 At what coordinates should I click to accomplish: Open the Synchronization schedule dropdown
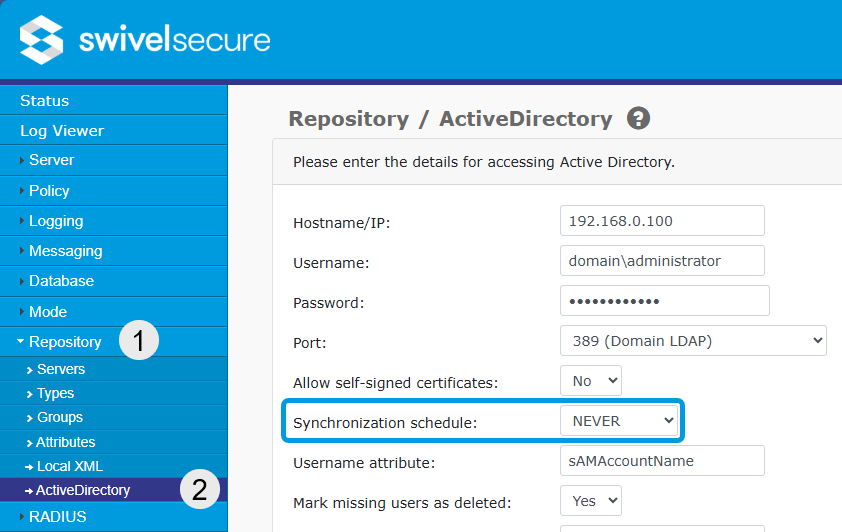(619, 421)
